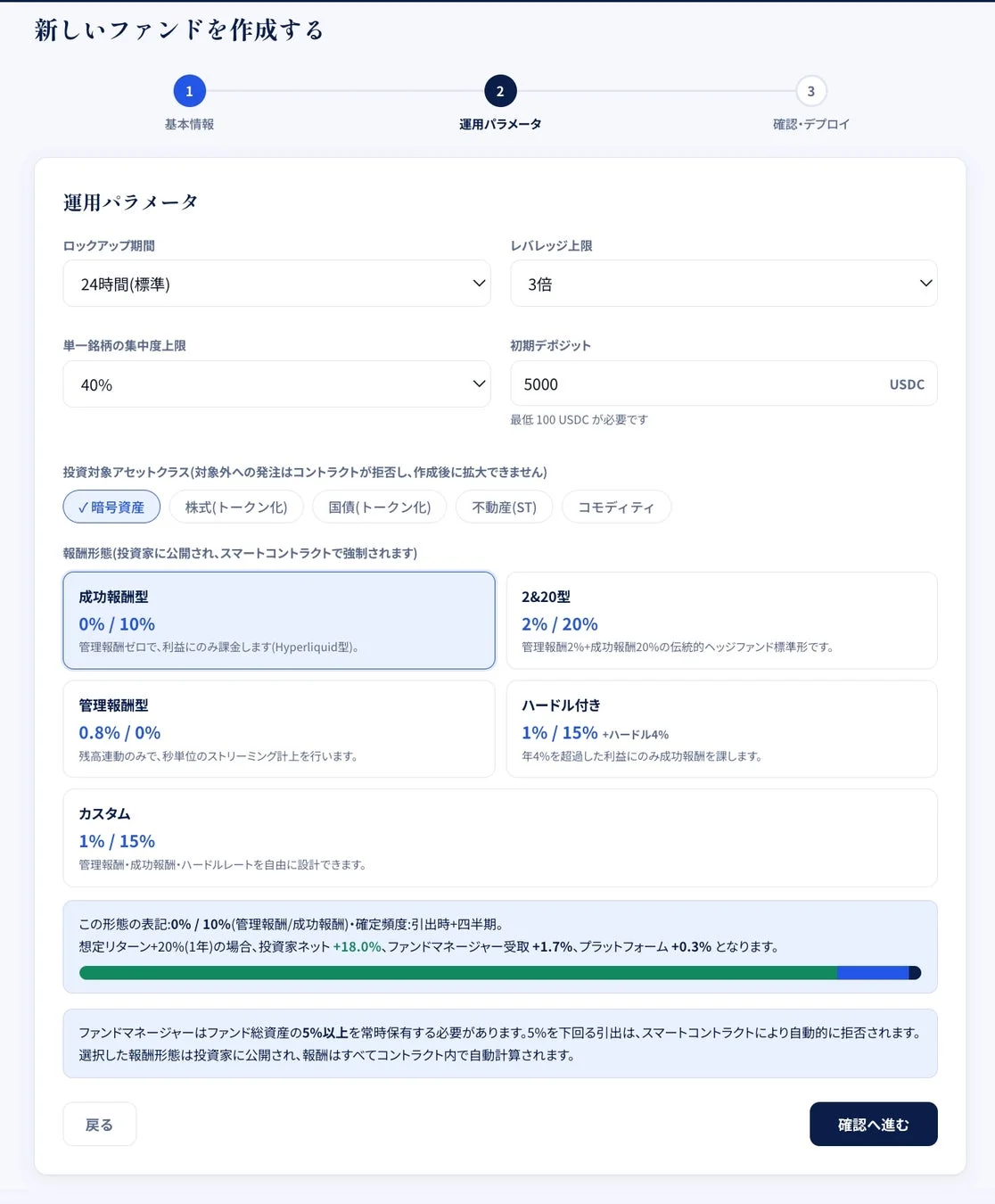Choose the 成功報酬型 0% / 10% fee card
The height and width of the screenshot is (1204, 995).
(279, 621)
